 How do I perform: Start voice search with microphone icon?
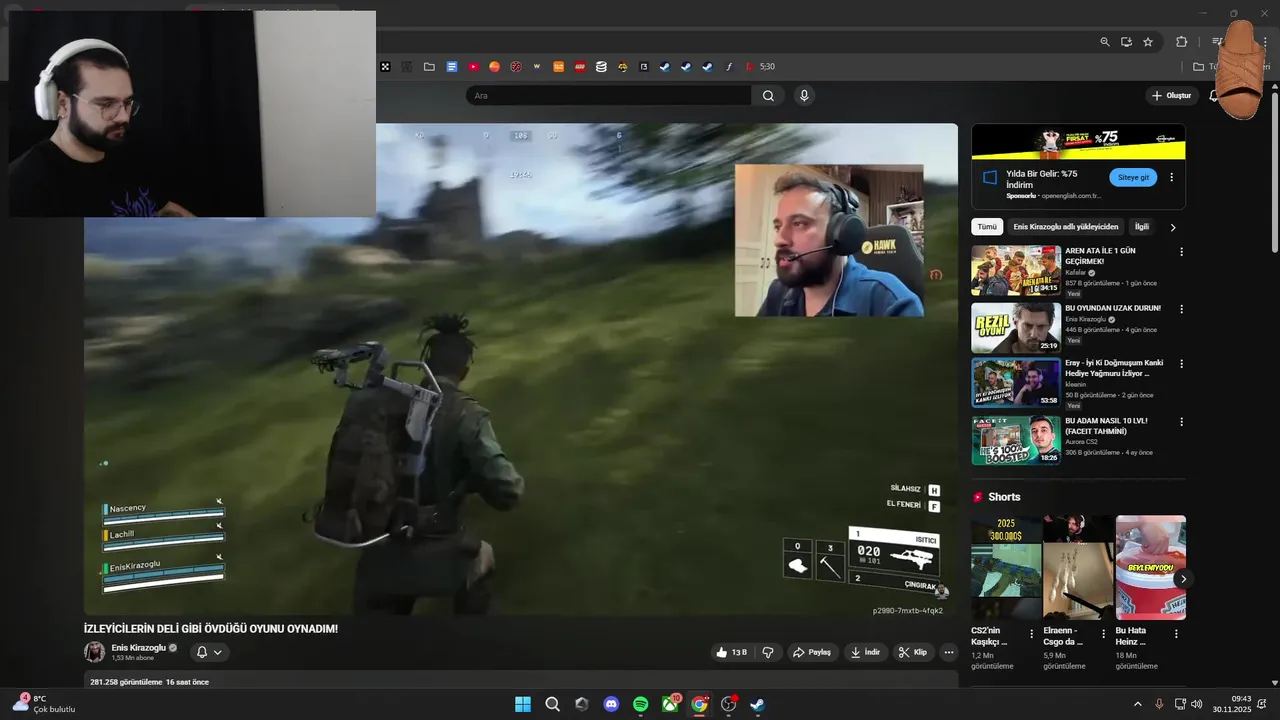pyautogui.click(x=804, y=96)
